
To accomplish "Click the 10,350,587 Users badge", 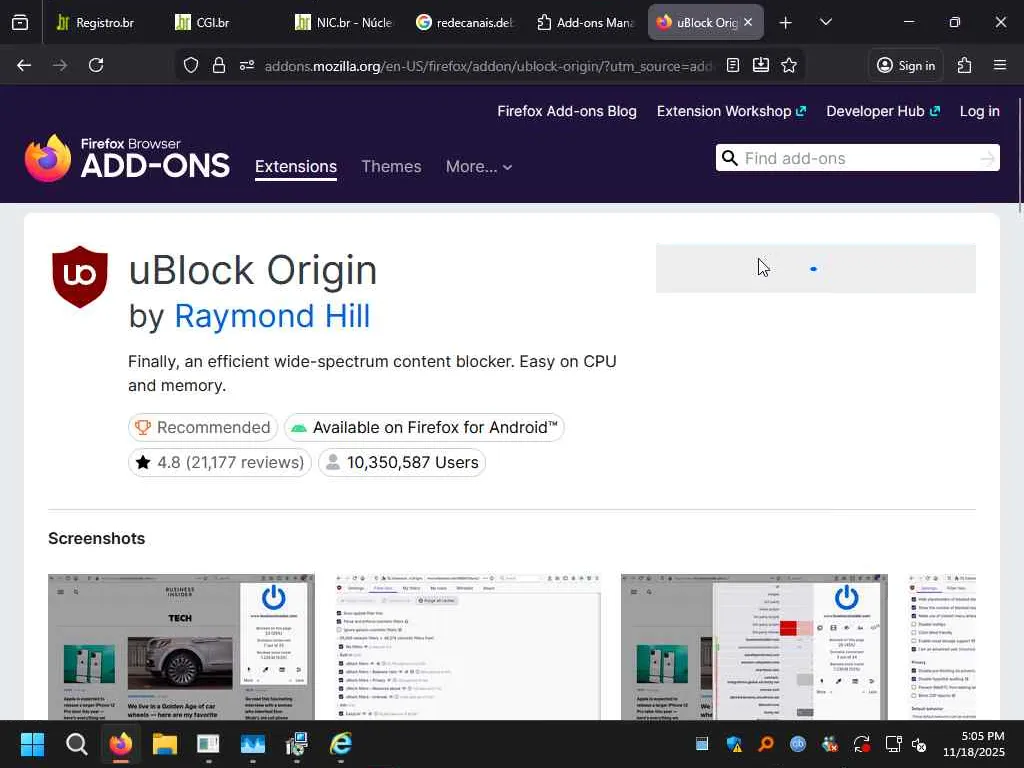I will coord(402,463).
